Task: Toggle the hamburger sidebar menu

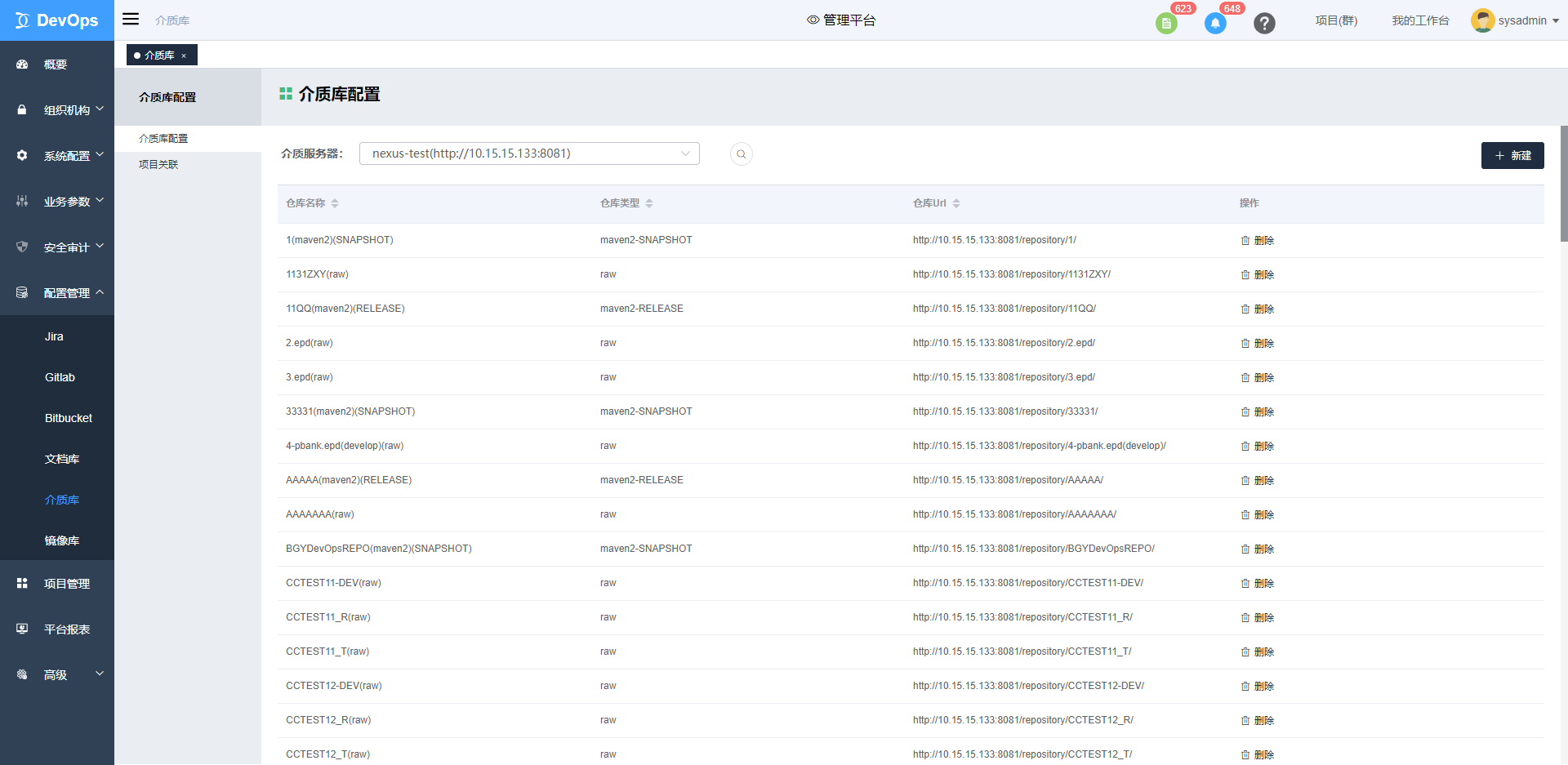Action: tap(131, 19)
